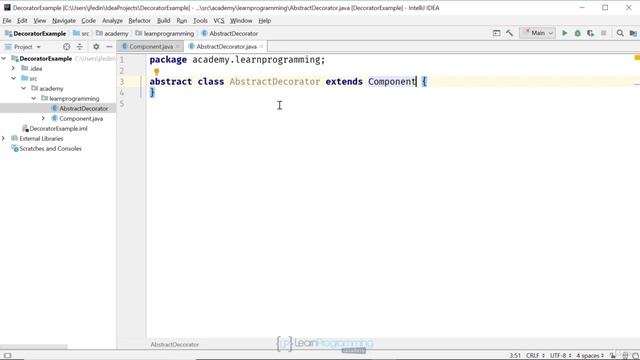Click src breadcrumb in navigation bar

(81, 33)
